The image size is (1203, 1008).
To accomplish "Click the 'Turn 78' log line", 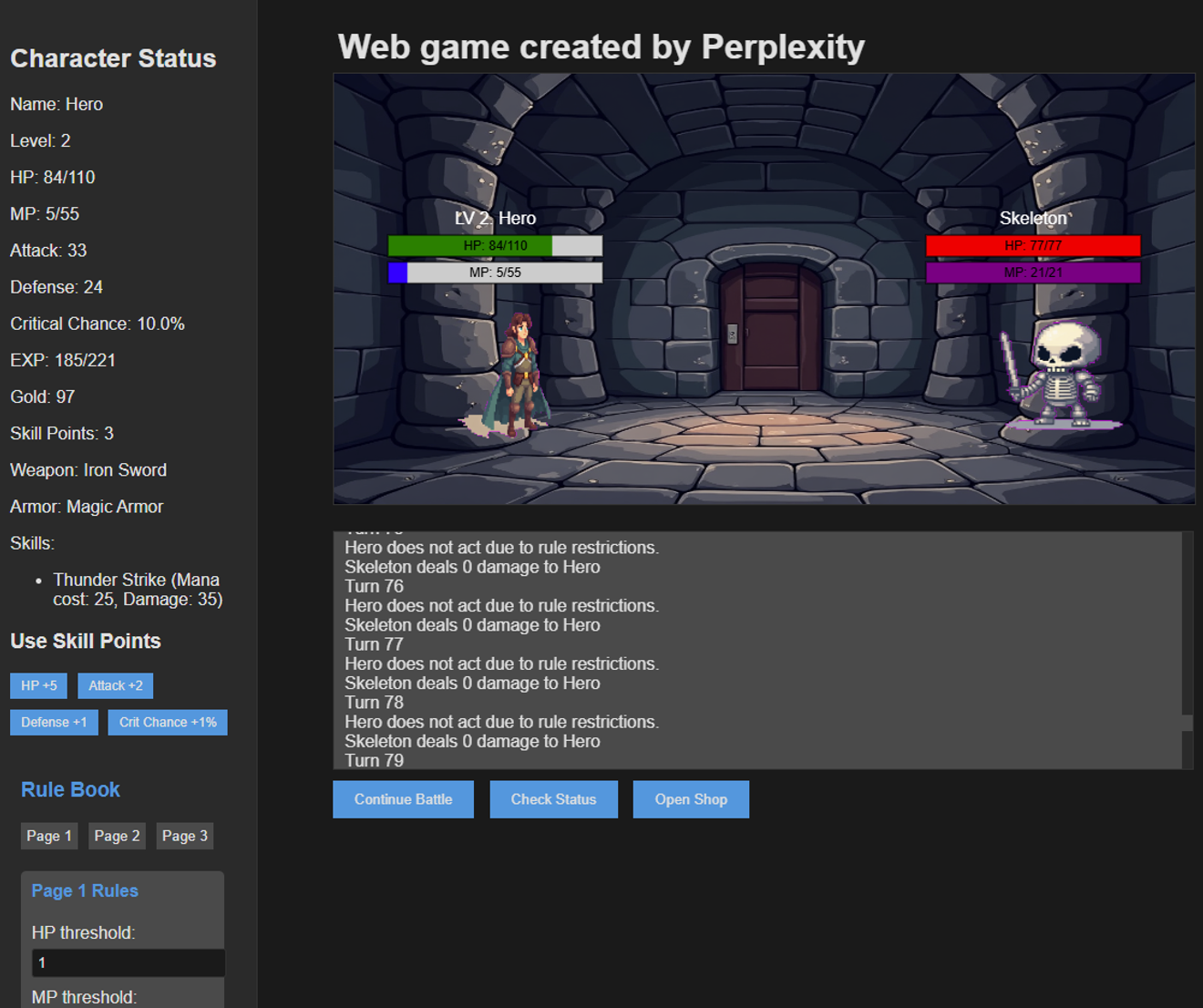I will [x=374, y=703].
